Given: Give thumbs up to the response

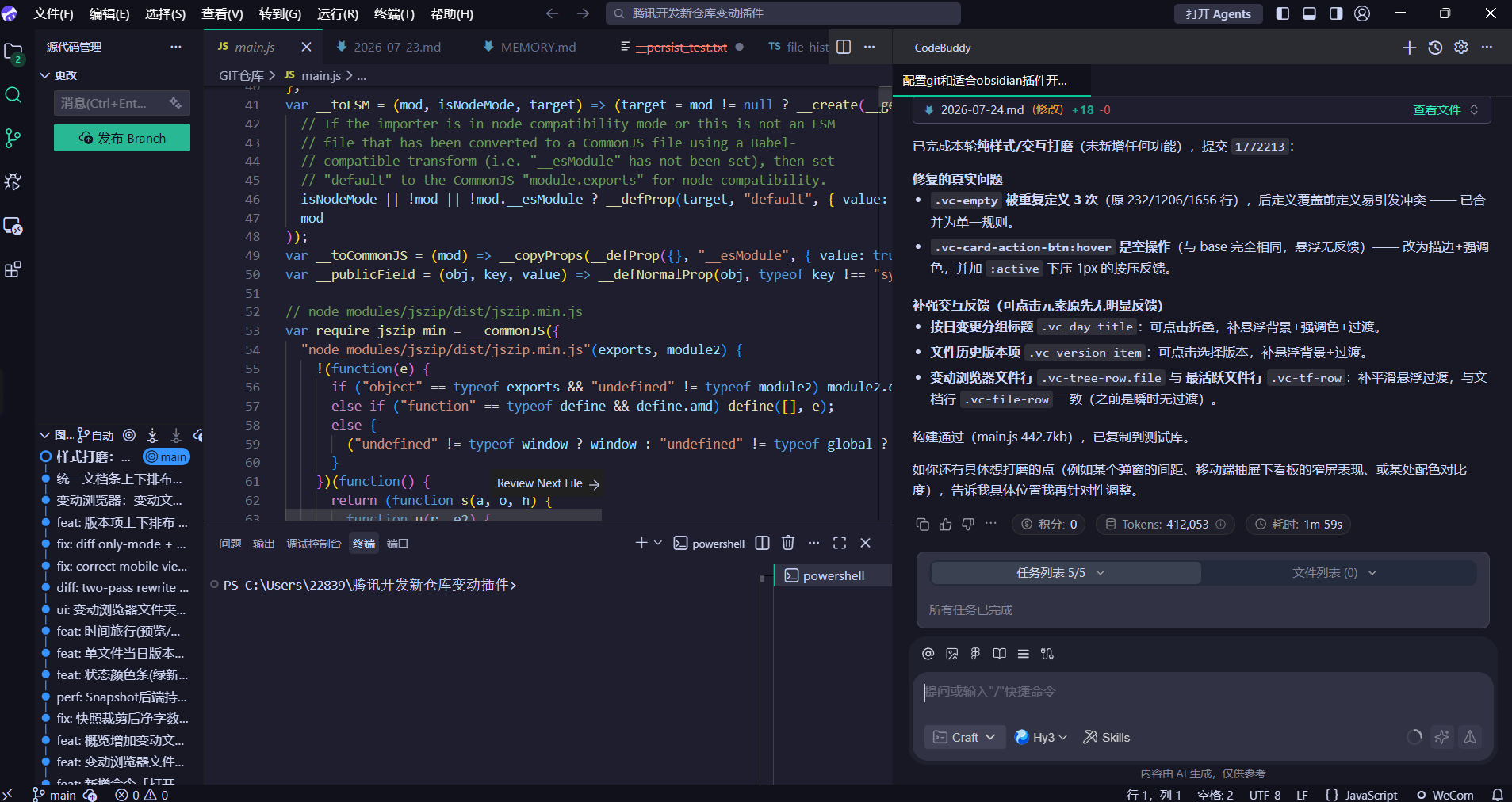Looking at the screenshot, I should pos(945,524).
